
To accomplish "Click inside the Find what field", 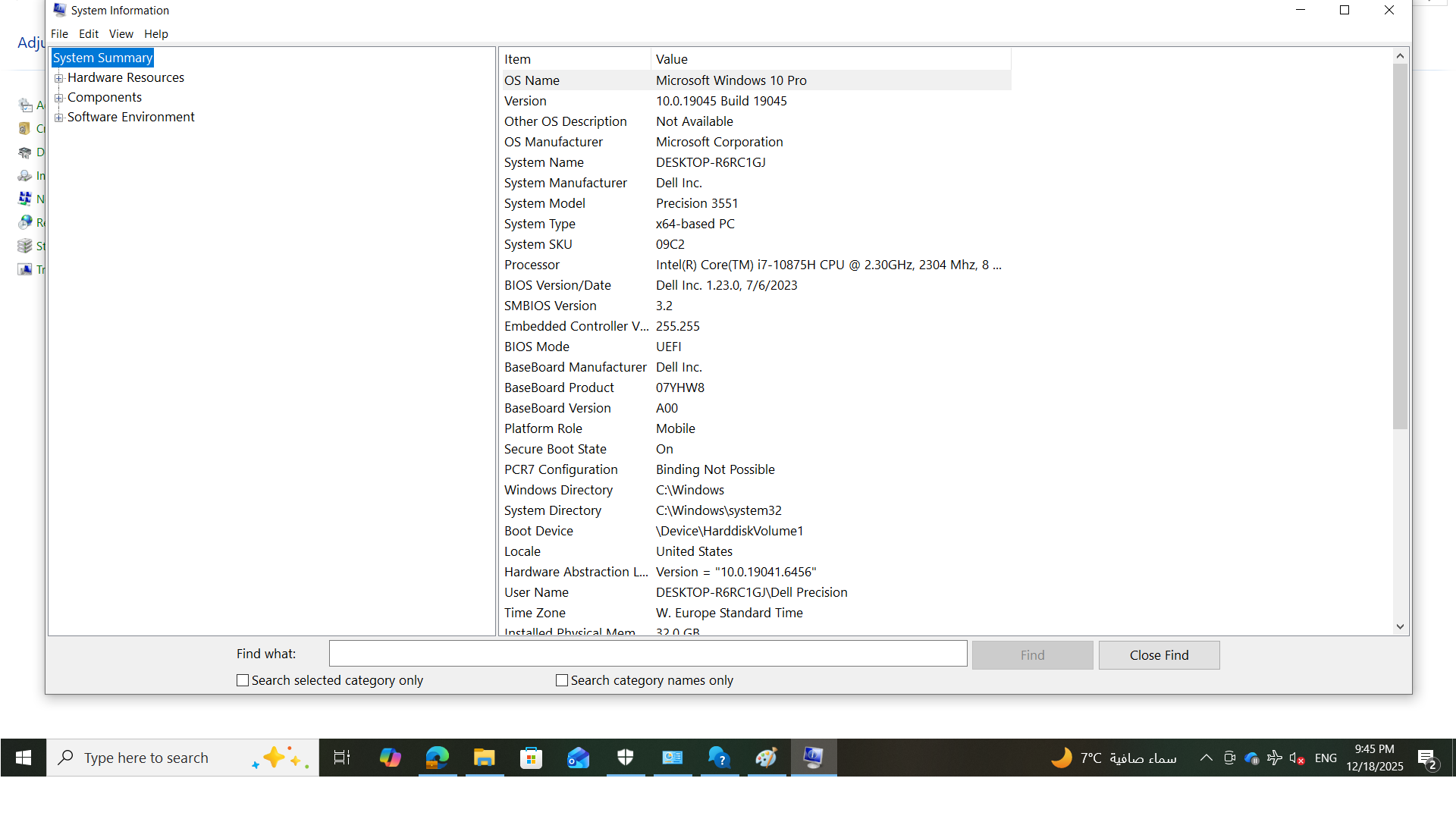I will [648, 654].
